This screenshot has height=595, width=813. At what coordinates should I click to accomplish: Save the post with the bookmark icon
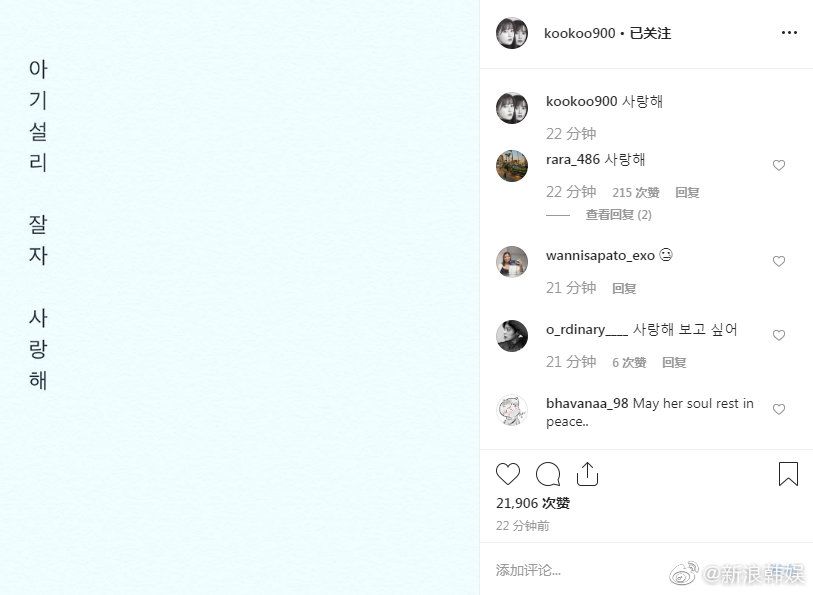(788, 474)
